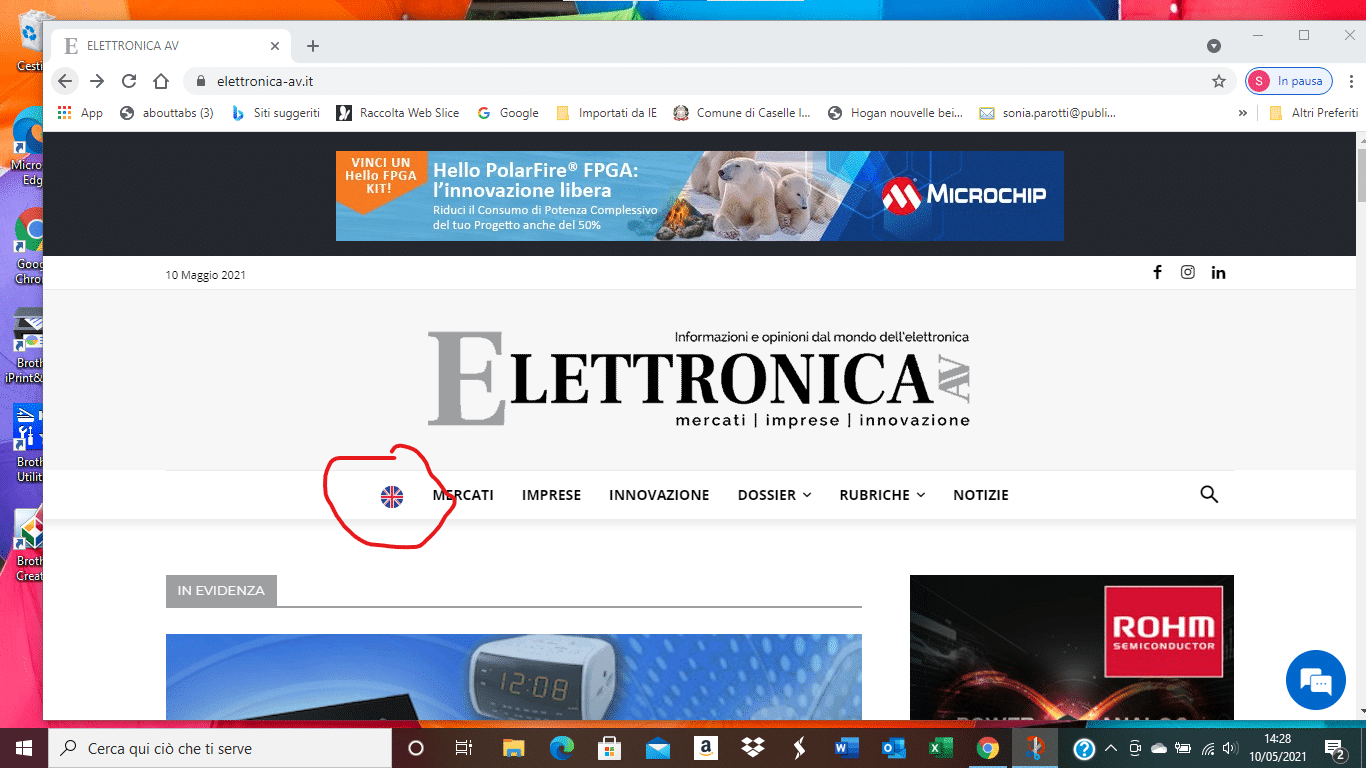Open the site search magnifier
The width and height of the screenshot is (1366, 768).
tap(1209, 494)
